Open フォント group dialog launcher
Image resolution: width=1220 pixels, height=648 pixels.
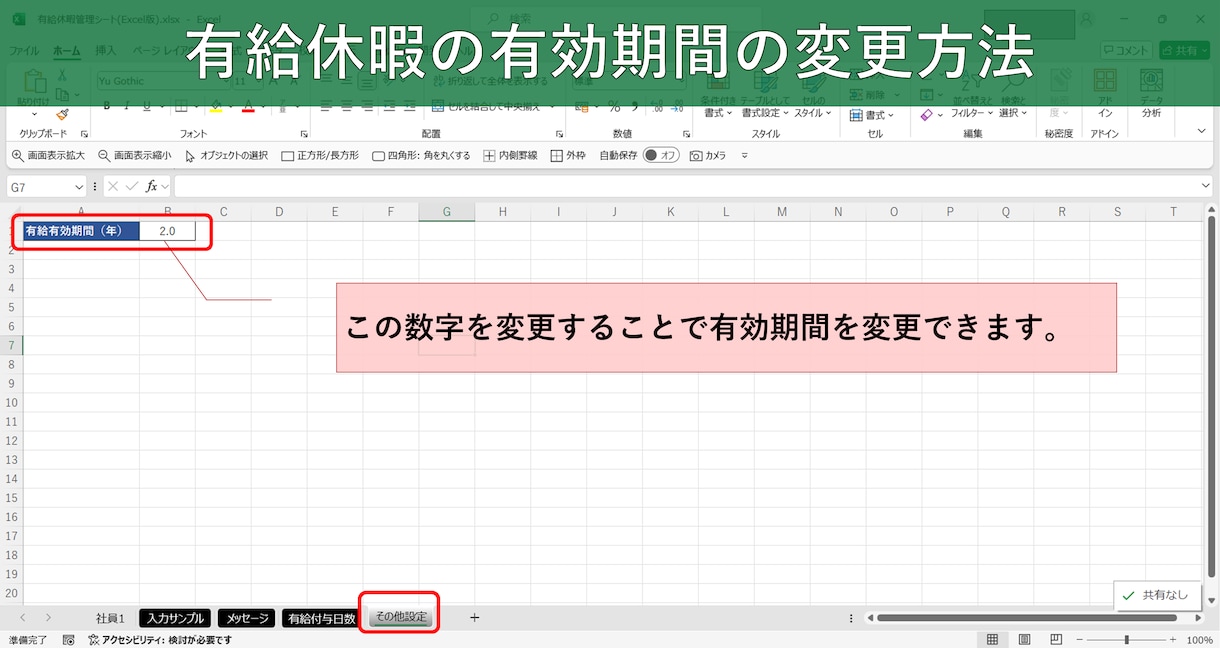click(x=304, y=134)
